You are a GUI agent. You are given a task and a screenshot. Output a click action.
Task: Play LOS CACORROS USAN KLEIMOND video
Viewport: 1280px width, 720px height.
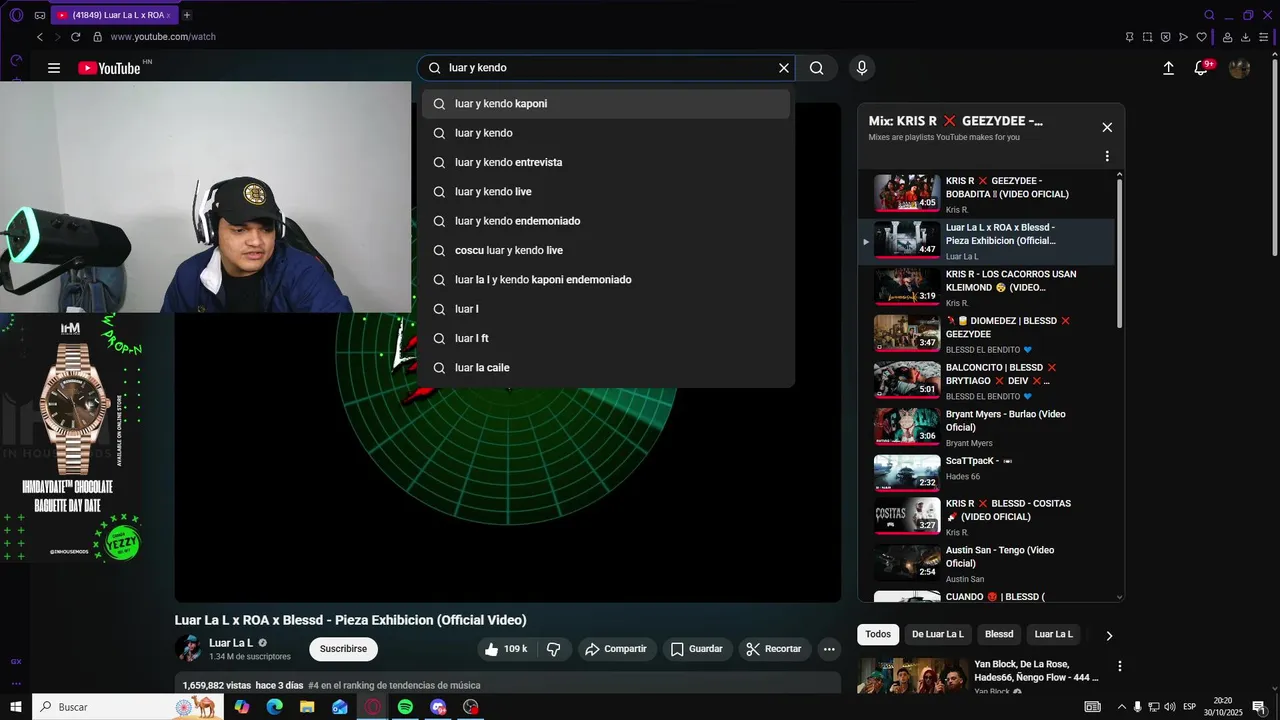[986, 287]
